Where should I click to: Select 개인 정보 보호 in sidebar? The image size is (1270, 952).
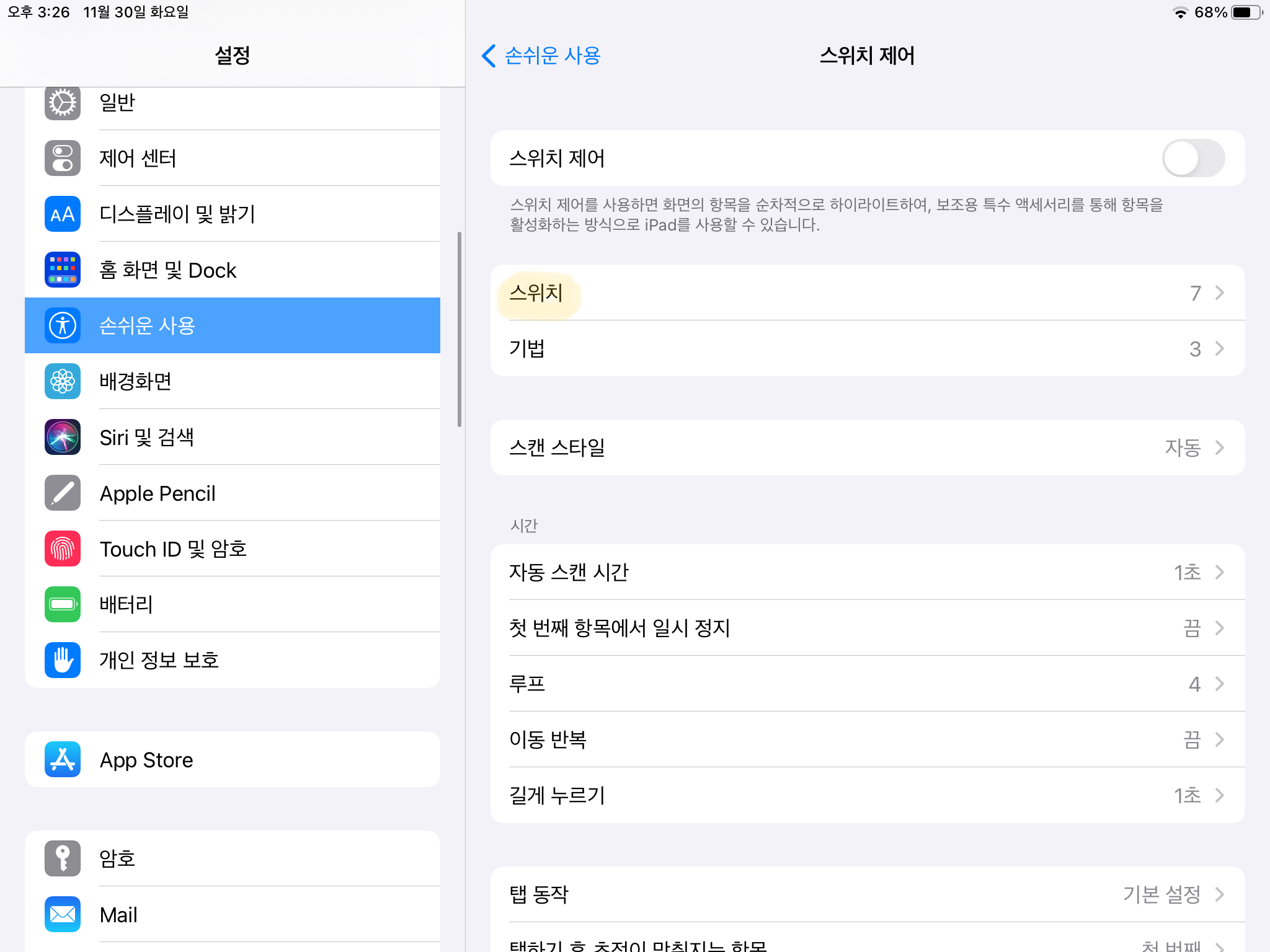click(233, 660)
